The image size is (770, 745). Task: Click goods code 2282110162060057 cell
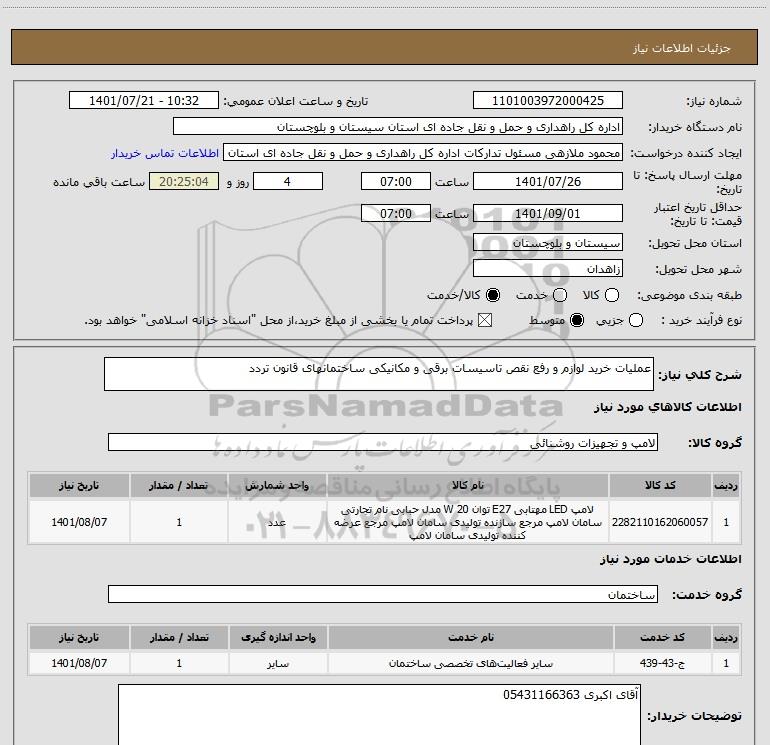tap(660, 522)
